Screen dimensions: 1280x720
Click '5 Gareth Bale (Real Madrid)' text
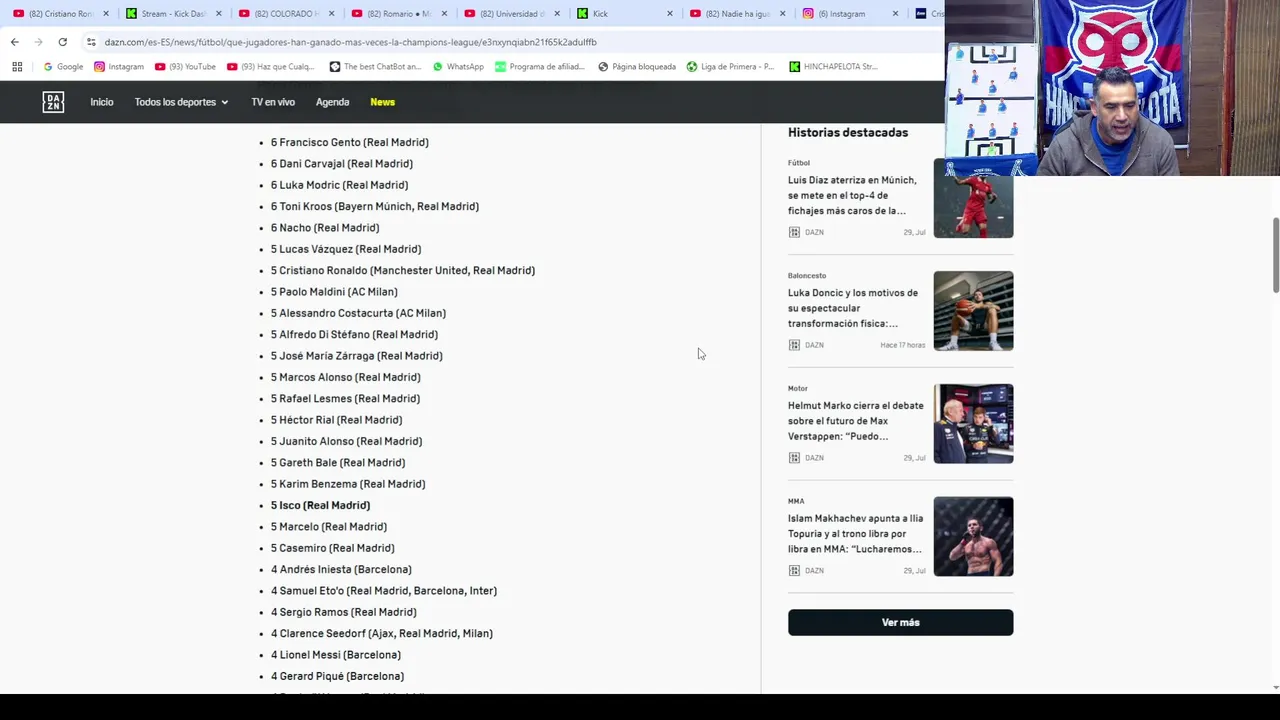(338, 463)
